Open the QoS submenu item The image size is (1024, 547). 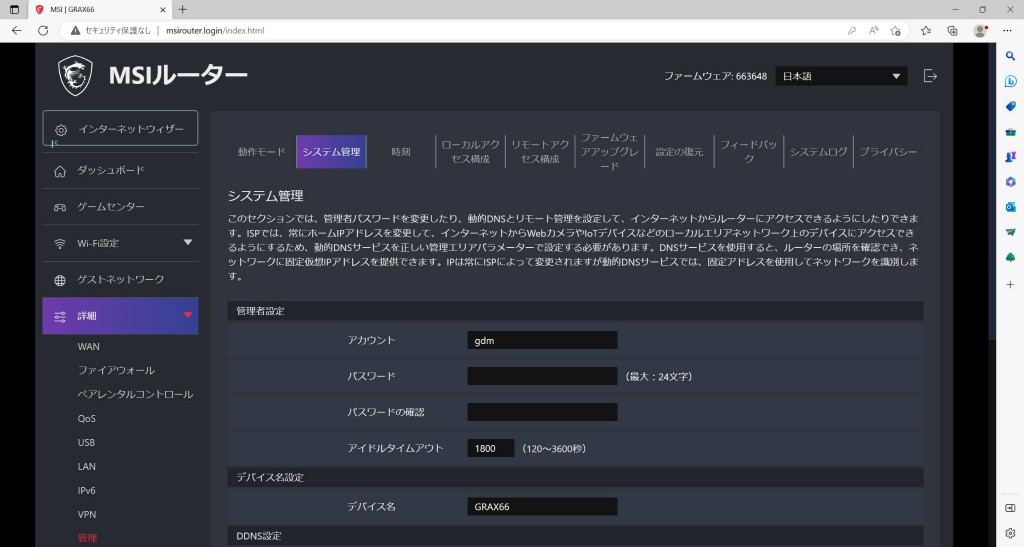(x=86, y=418)
